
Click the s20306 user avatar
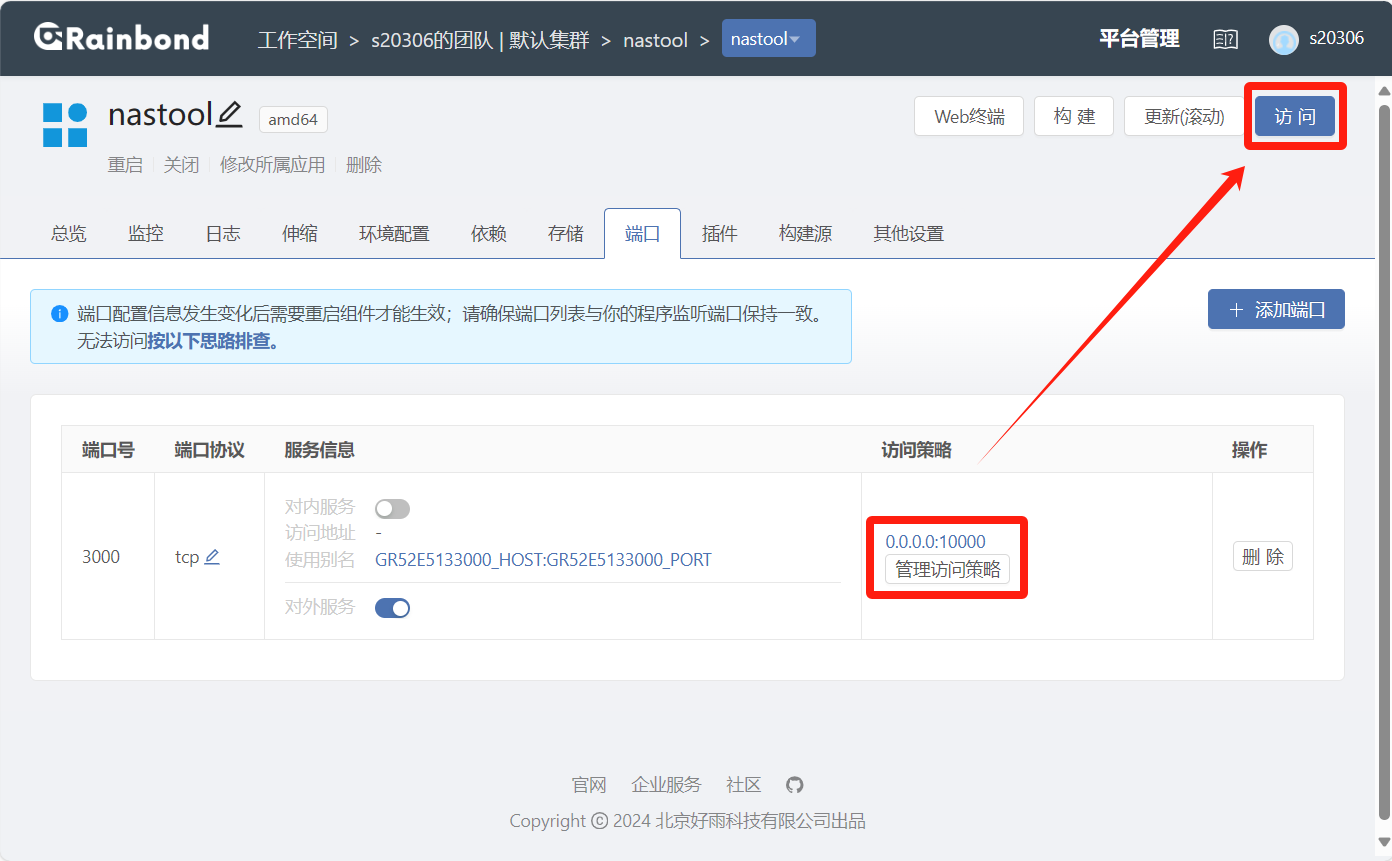point(1283,39)
